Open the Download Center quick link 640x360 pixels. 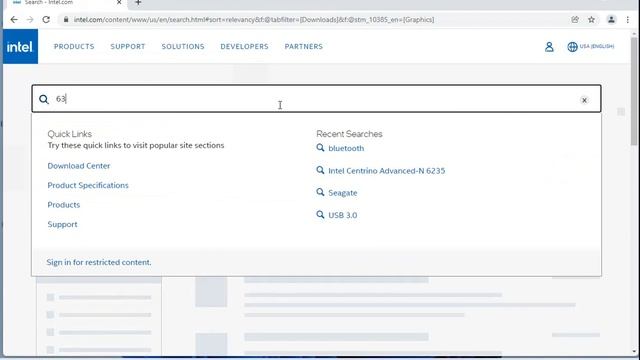tap(79, 166)
